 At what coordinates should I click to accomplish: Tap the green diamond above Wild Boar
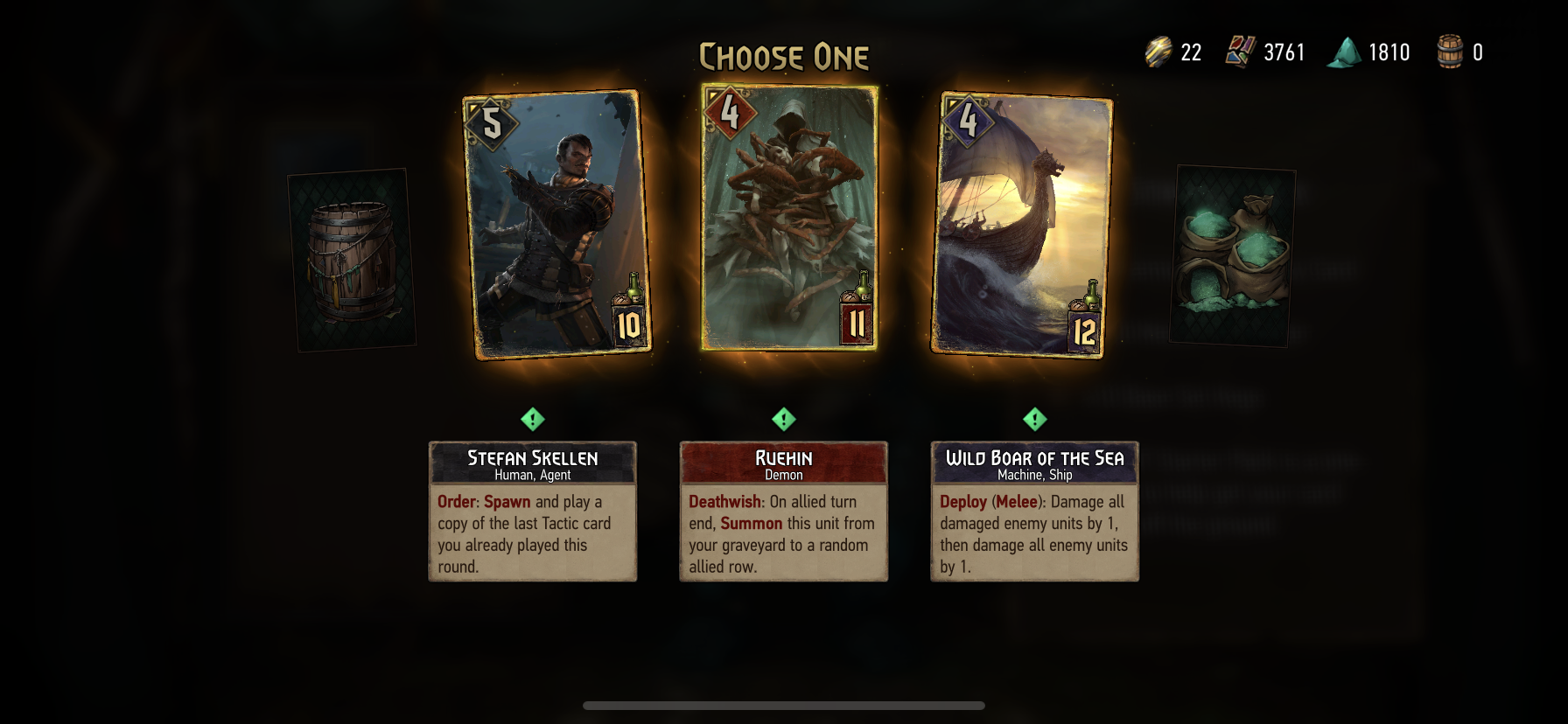pyautogui.click(x=1035, y=420)
